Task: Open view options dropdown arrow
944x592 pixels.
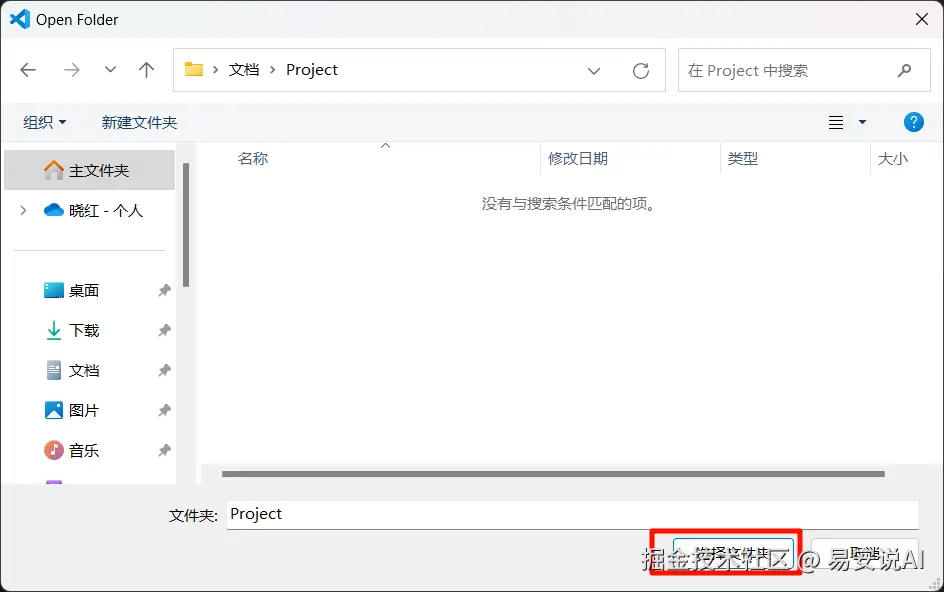Action: (862, 122)
